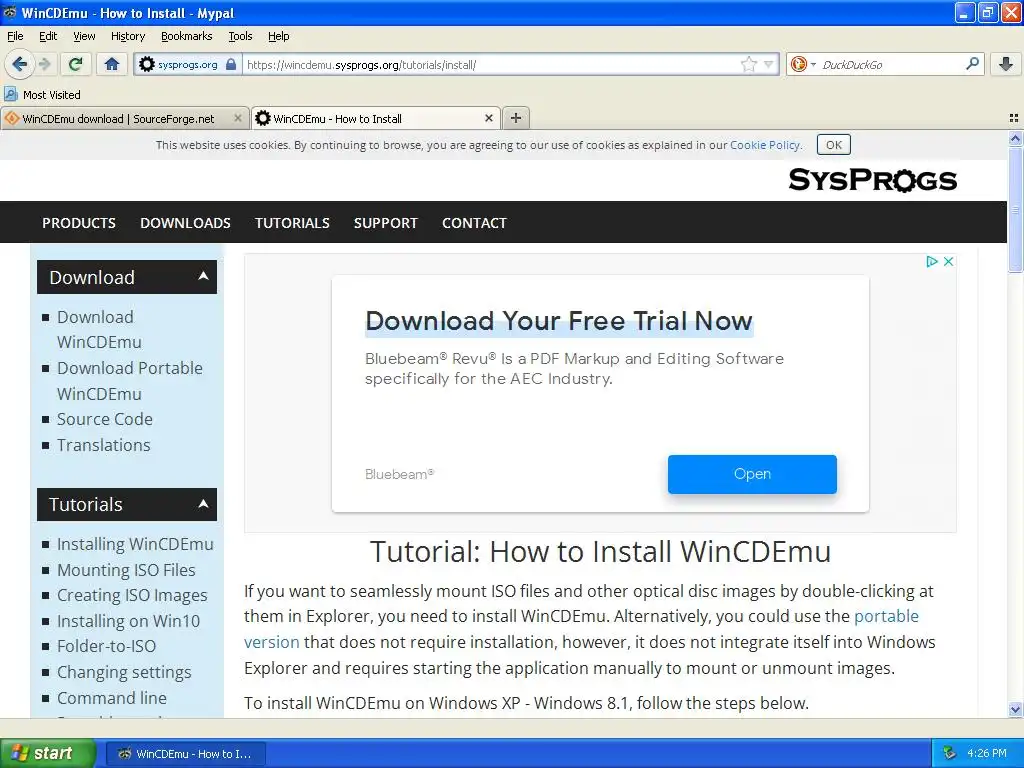Open Changing settings tutorial link
The height and width of the screenshot is (768, 1024).
(124, 672)
